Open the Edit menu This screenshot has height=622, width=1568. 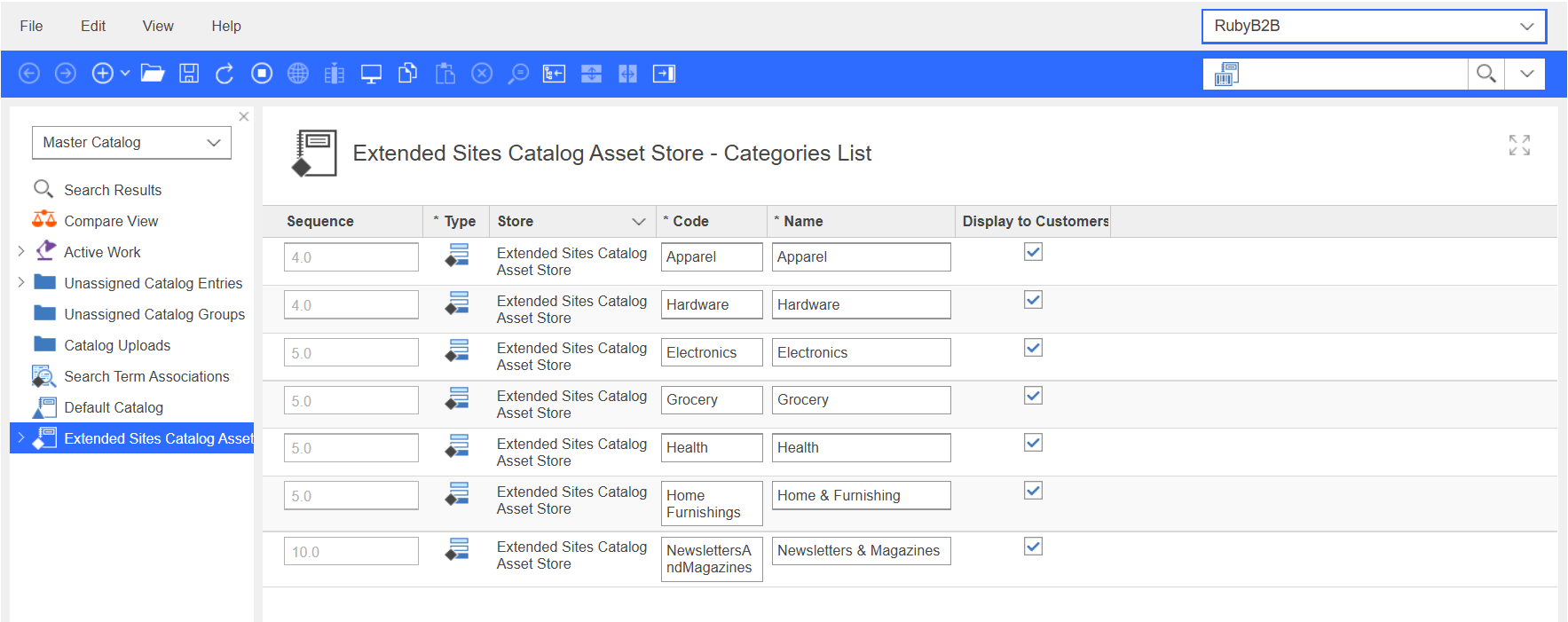coord(93,26)
